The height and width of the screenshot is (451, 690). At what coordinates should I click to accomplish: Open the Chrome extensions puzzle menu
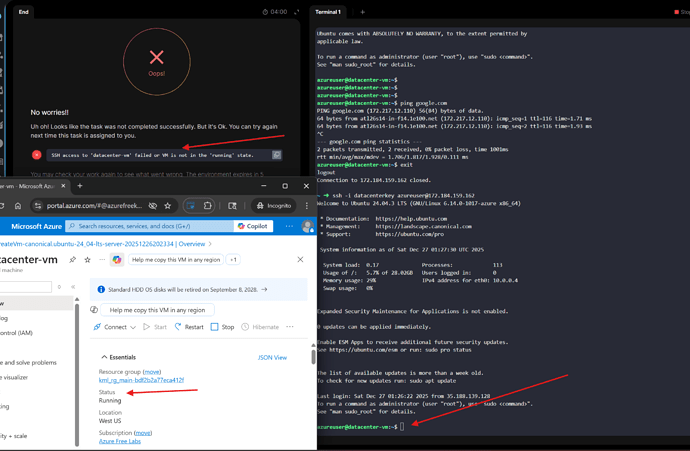pyautogui.click(x=207, y=205)
